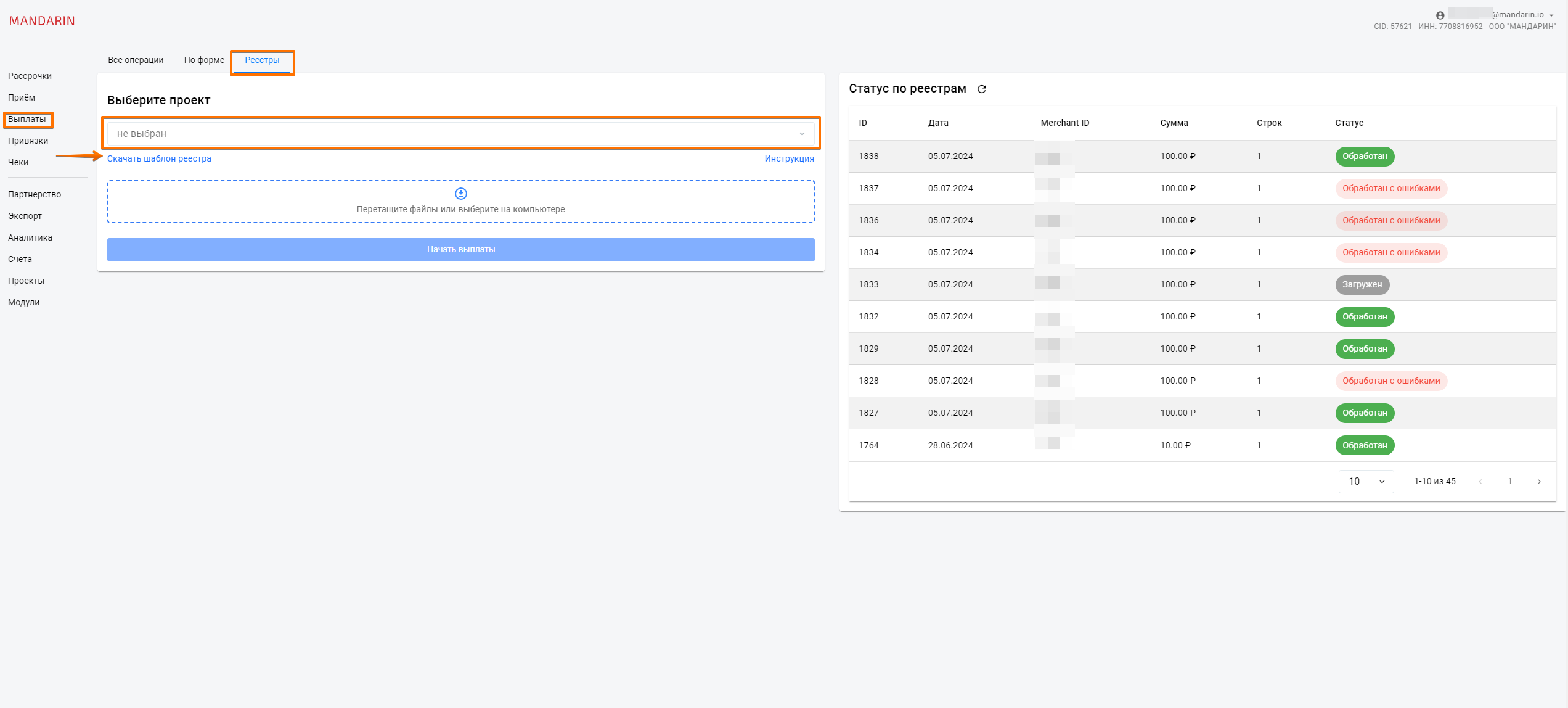The image size is (1568, 708).
Task: Switch to the Все операции tab
Action: [136, 60]
